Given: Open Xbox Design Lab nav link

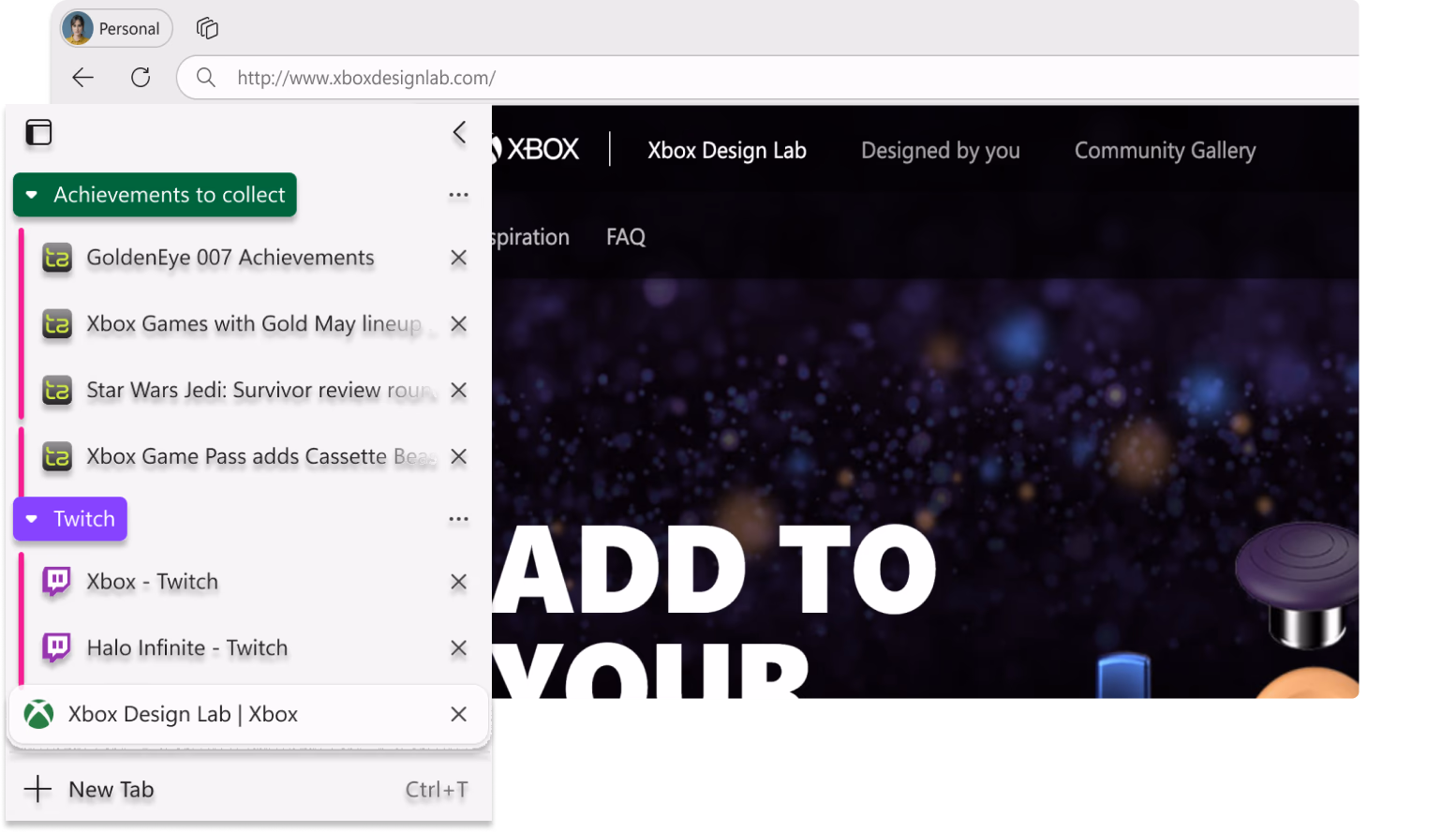Looking at the screenshot, I should coord(727,151).
